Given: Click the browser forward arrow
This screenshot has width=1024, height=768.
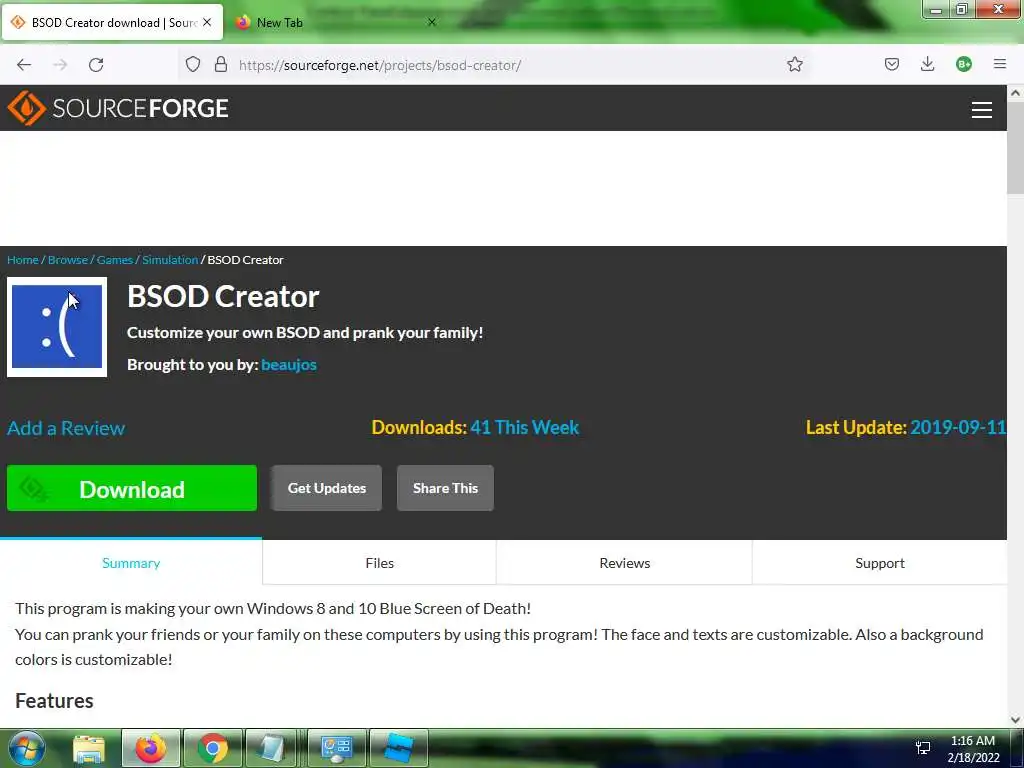Looking at the screenshot, I should [60, 65].
